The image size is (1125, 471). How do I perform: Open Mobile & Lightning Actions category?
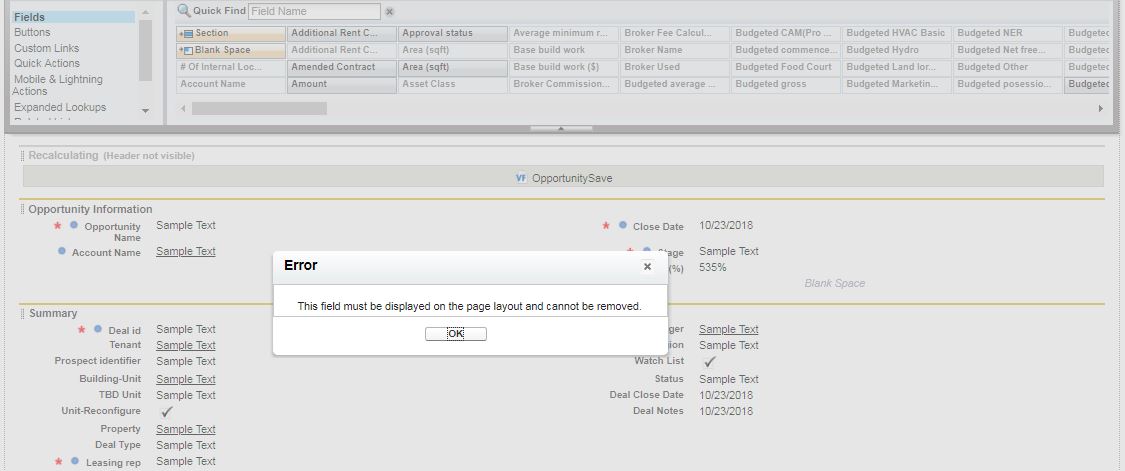57,85
